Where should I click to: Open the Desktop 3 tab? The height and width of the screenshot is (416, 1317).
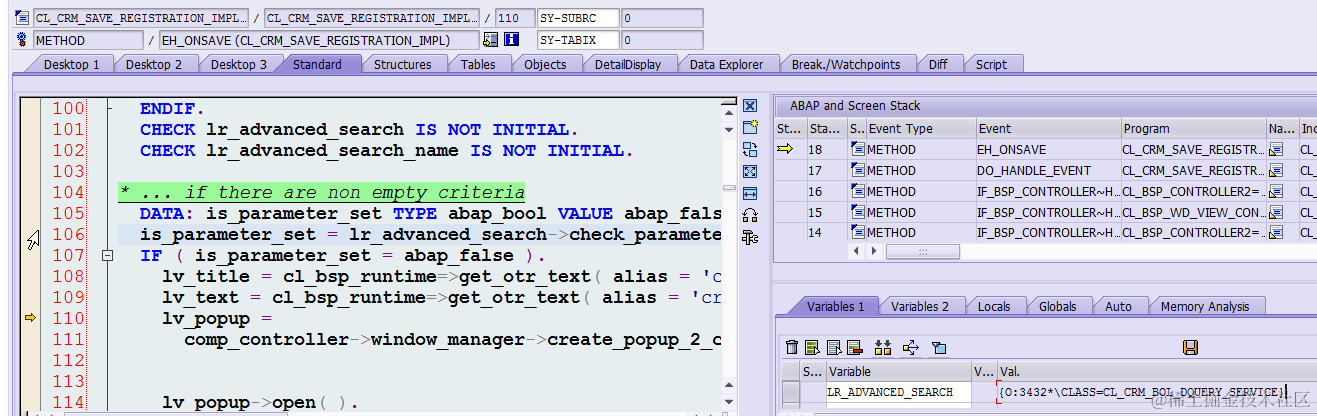click(239, 64)
